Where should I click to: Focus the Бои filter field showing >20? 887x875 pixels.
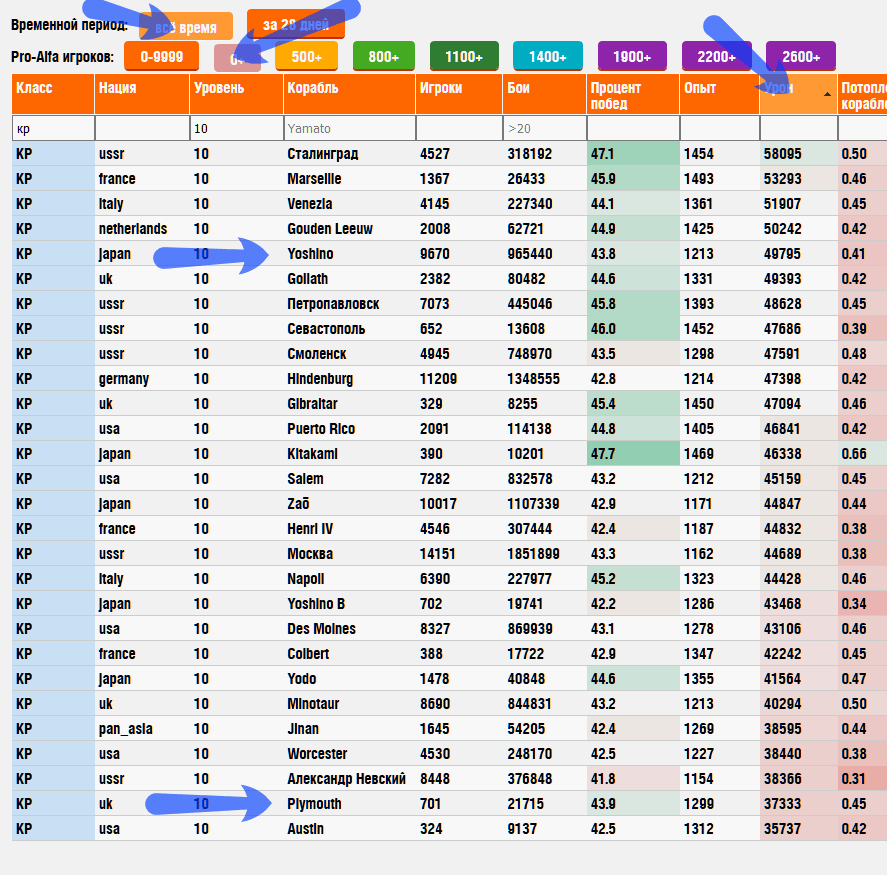pyautogui.click(x=544, y=128)
